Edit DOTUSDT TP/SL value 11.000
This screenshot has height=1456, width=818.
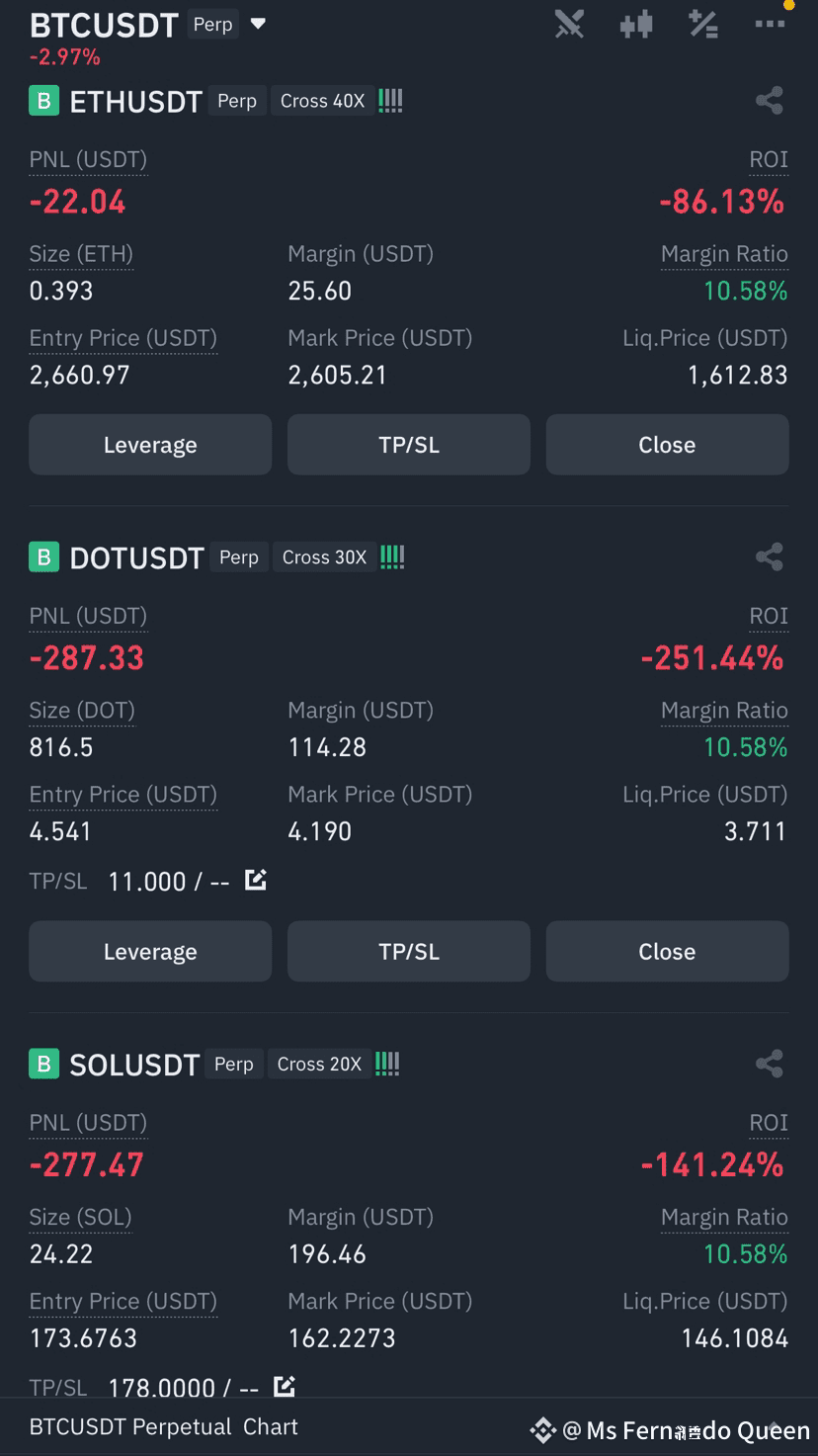256,880
